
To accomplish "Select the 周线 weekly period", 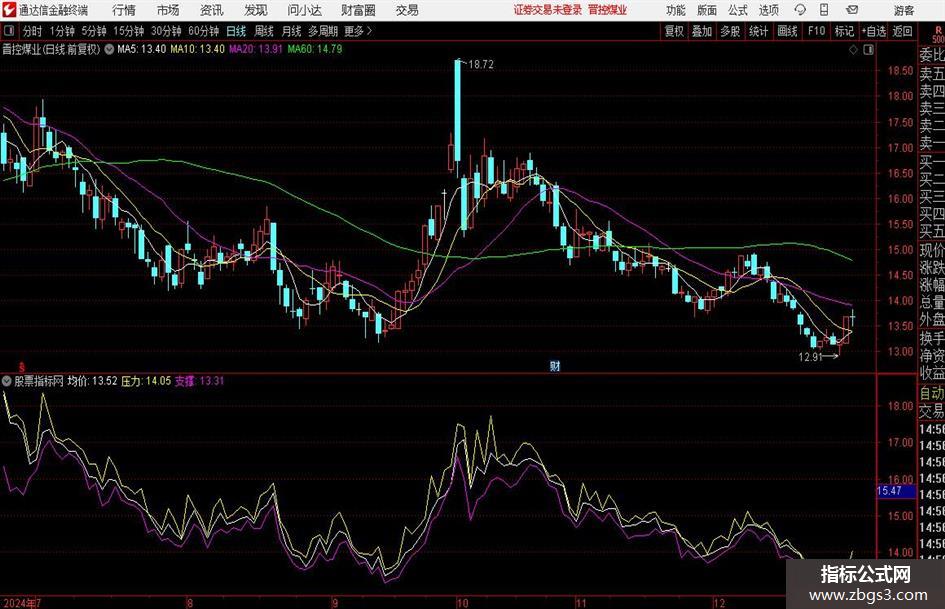I will tap(263, 31).
